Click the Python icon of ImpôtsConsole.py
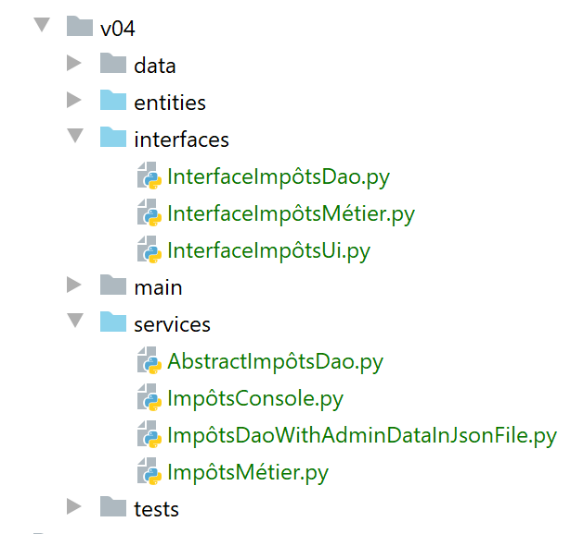This screenshot has height=534, width=571. (149, 397)
